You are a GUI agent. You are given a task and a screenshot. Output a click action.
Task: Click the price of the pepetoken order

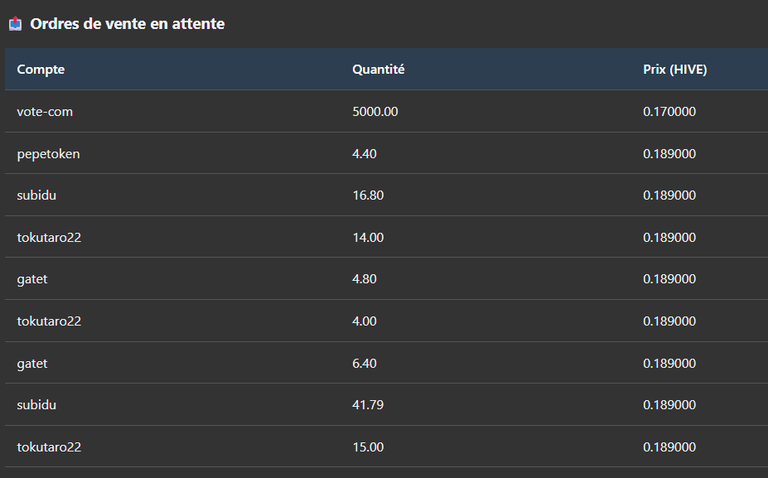tap(669, 153)
